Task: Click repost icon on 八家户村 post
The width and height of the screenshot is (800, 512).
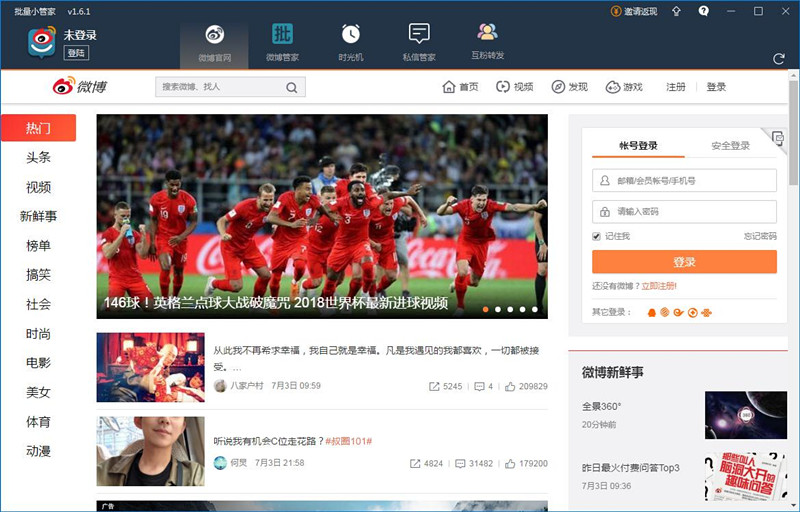Action: coord(434,387)
